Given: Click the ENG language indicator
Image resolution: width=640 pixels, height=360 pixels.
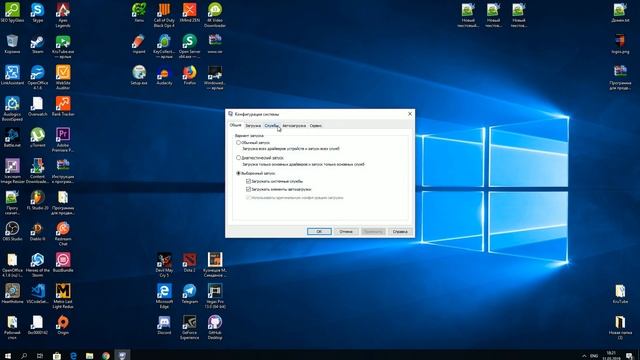Looking at the screenshot, I should pos(594,356).
